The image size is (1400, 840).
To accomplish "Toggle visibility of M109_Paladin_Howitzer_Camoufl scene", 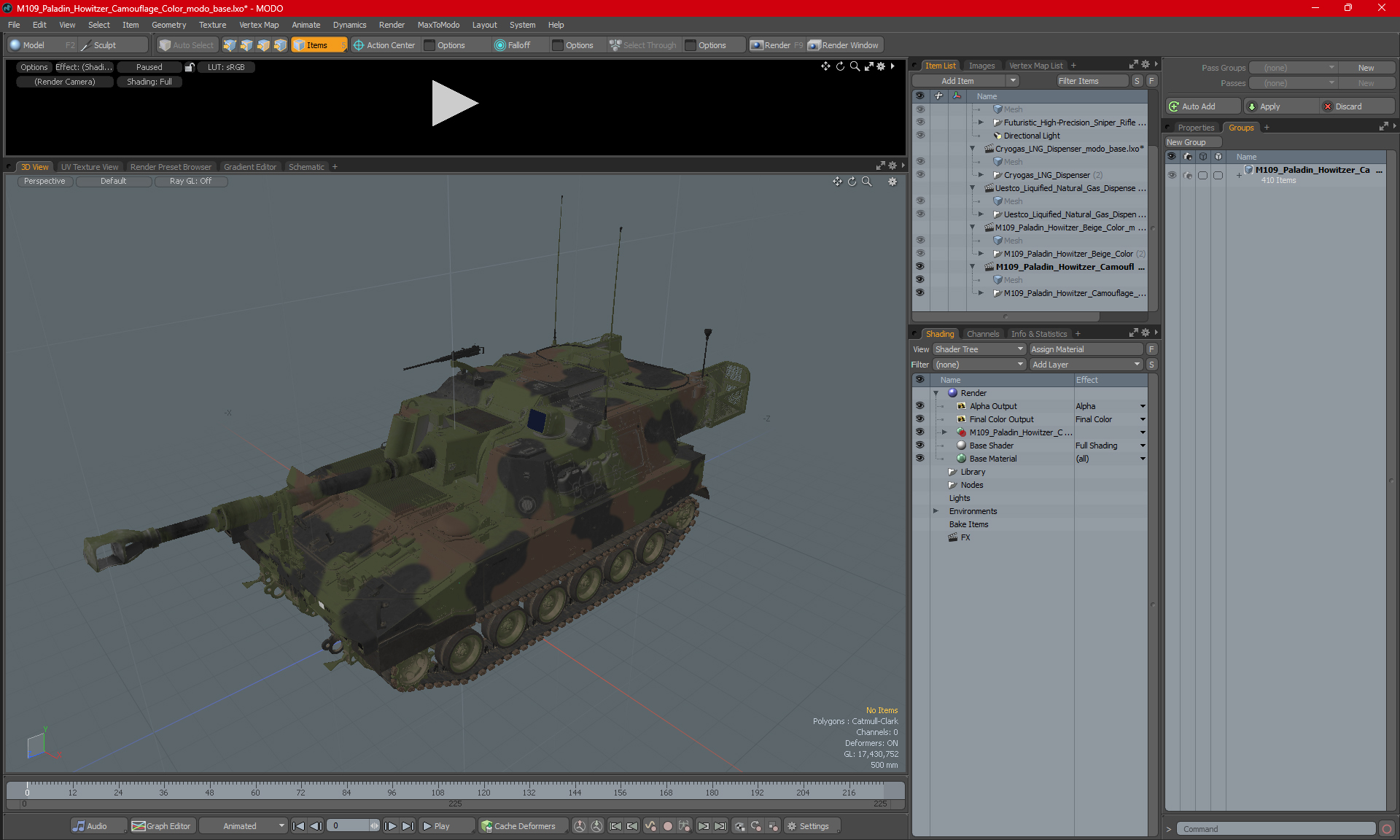I will point(920,267).
